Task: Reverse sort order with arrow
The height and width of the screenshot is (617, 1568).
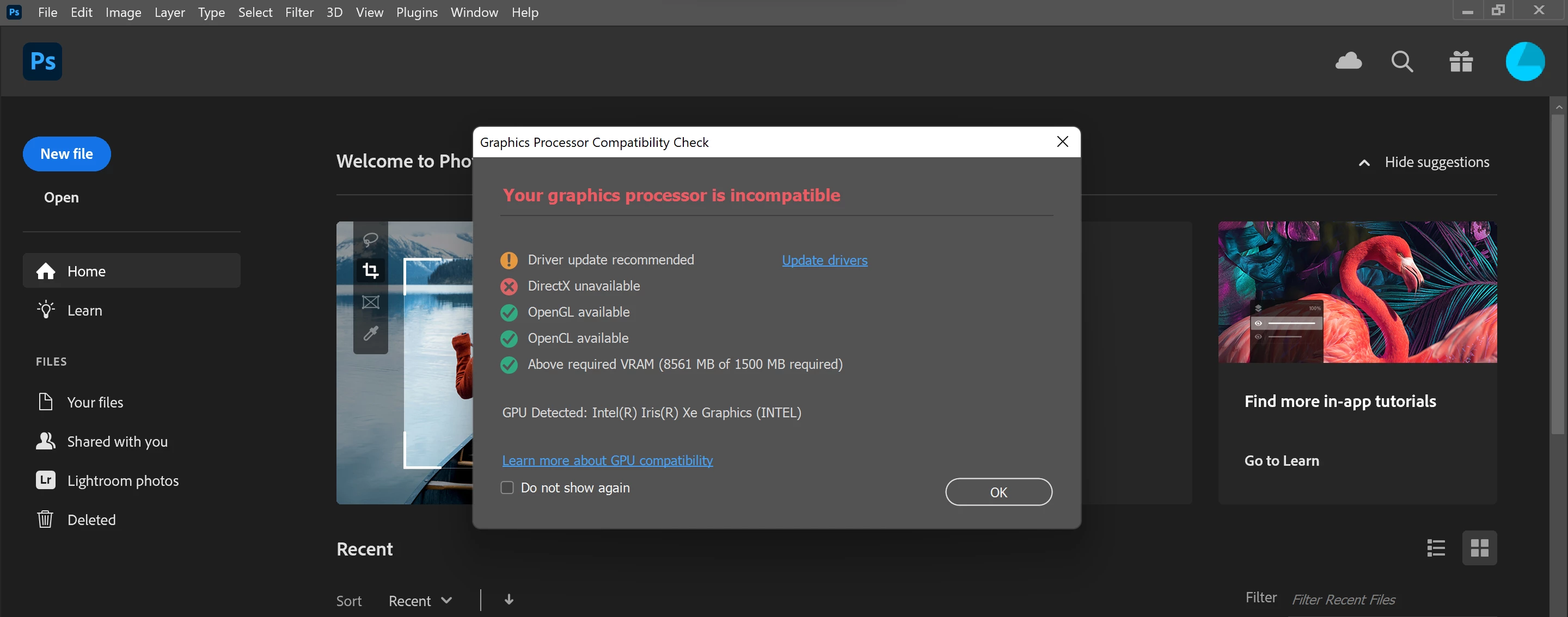Action: (x=509, y=600)
